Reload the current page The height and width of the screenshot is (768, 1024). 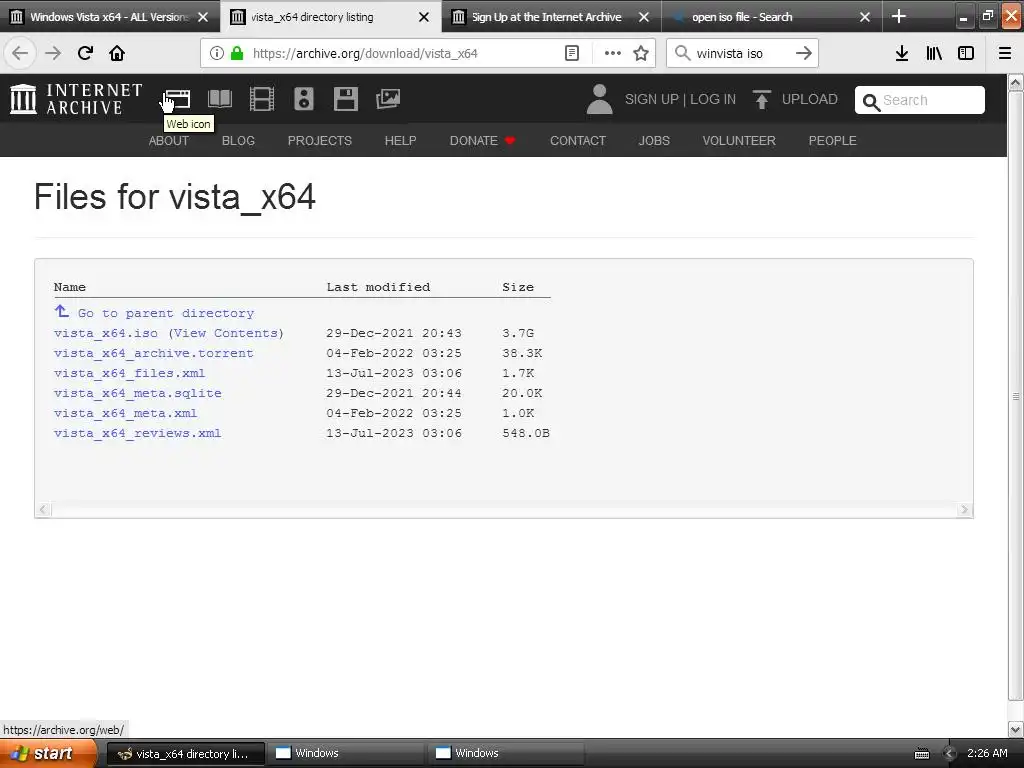point(85,53)
